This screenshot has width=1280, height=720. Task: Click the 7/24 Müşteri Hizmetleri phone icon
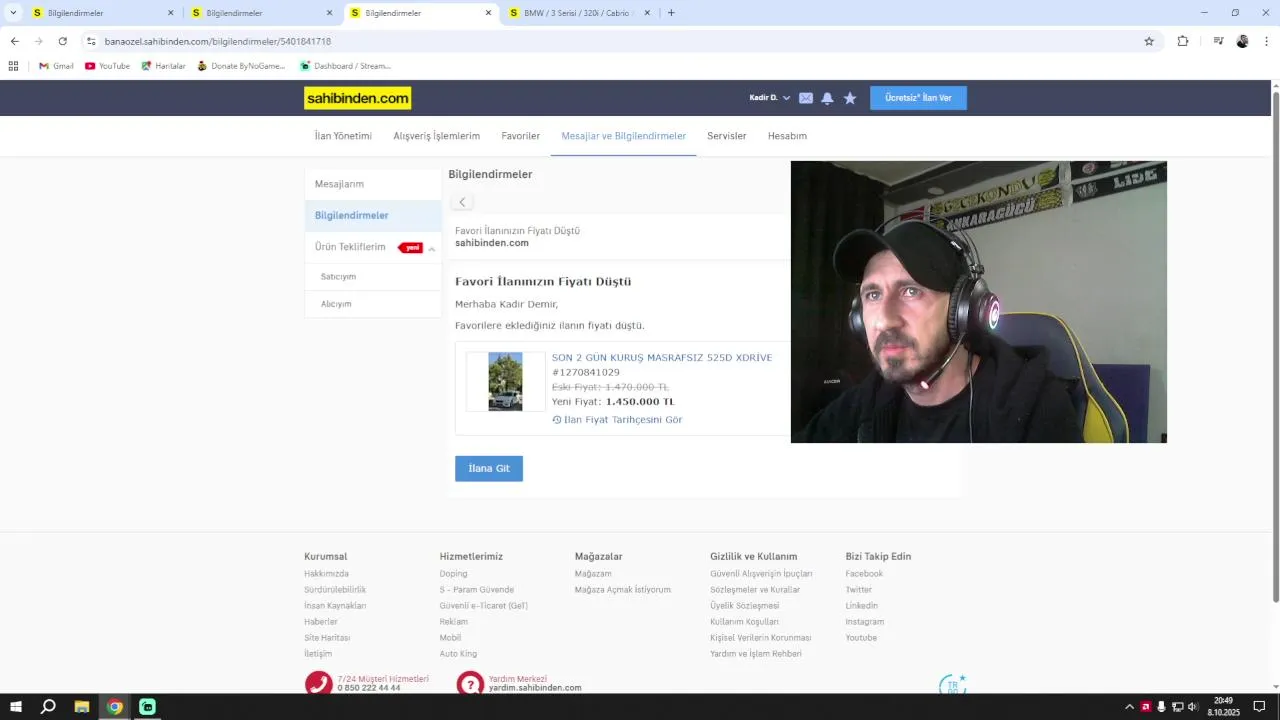click(x=318, y=683)
